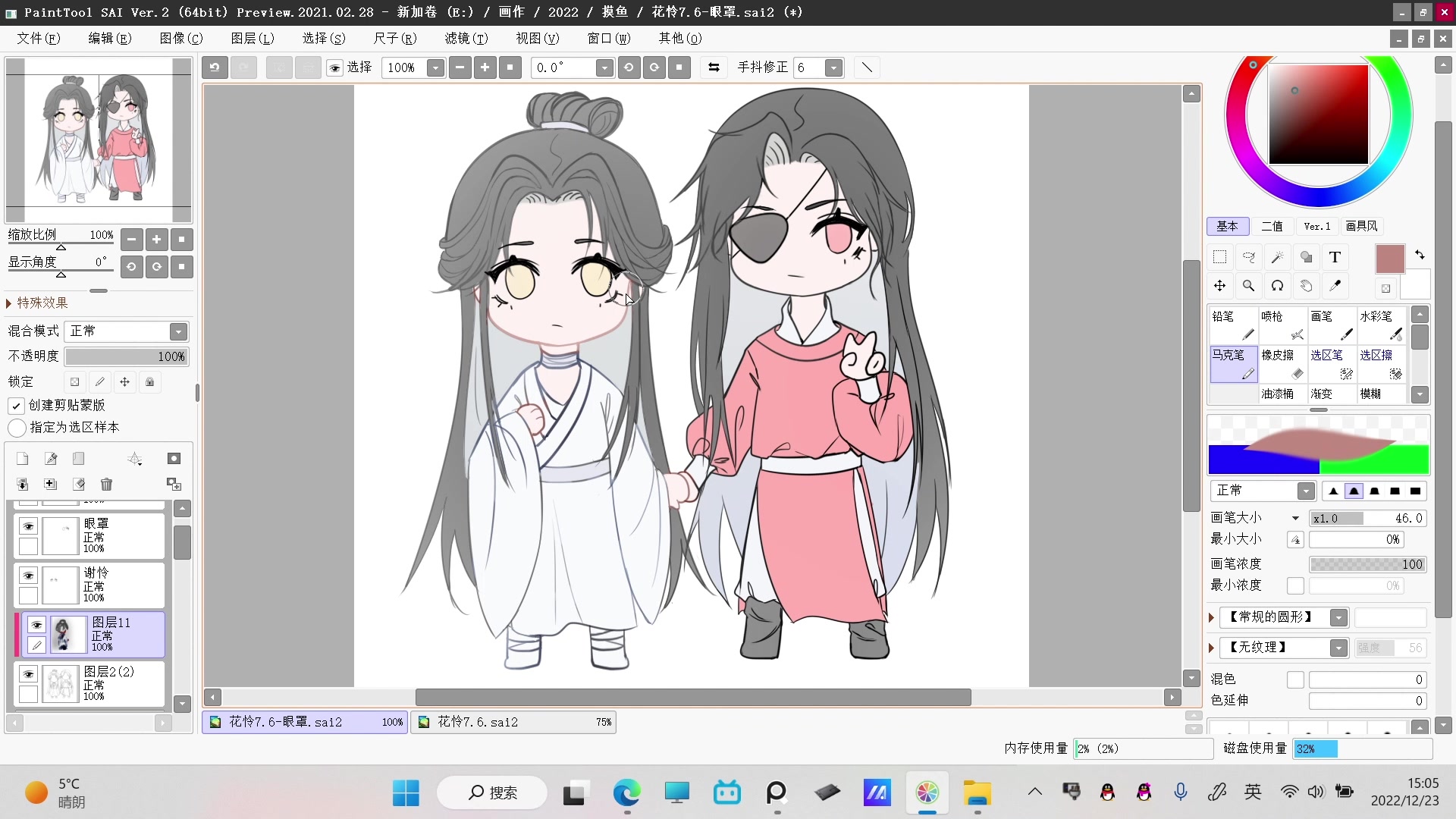Select the Text tool
This screenshot has height=819, width=1456.
(1335, 257)
